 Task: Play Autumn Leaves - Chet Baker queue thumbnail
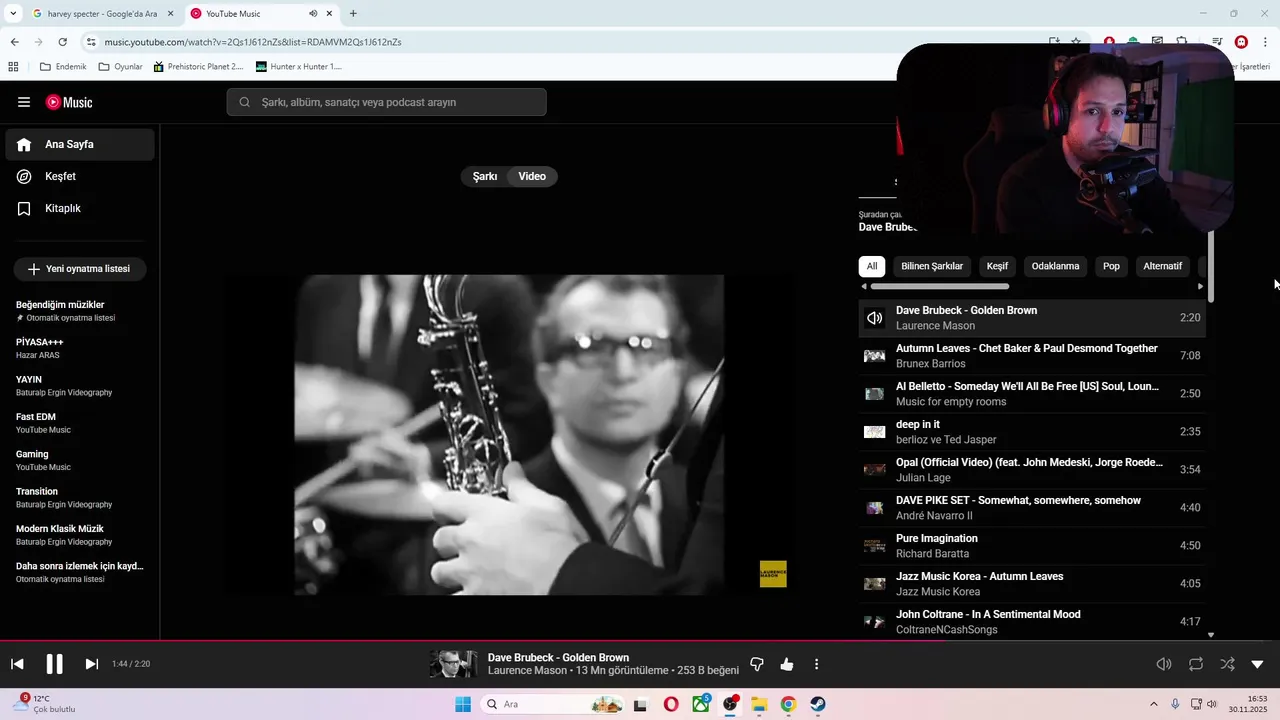[874, 356]
